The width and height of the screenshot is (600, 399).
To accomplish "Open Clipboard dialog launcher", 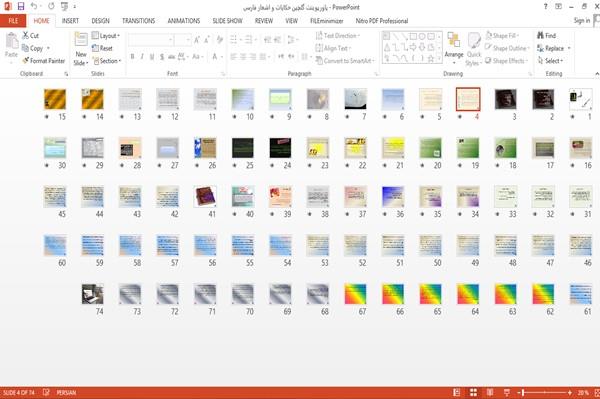I will [x=66, y=74].
